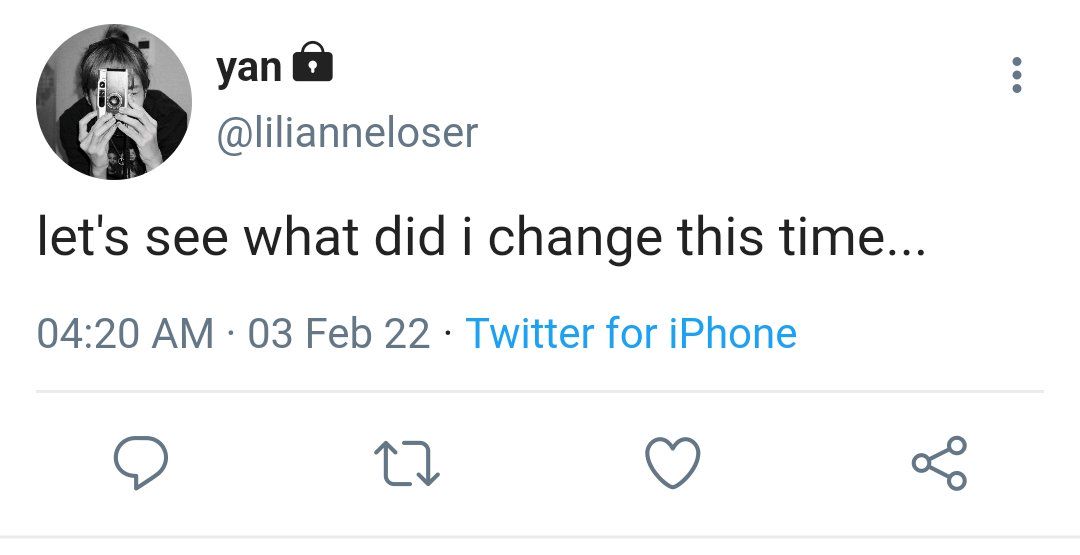Click the camera held in the avatar photo
Screen dimensions: 1080x555
coord(111,94)
